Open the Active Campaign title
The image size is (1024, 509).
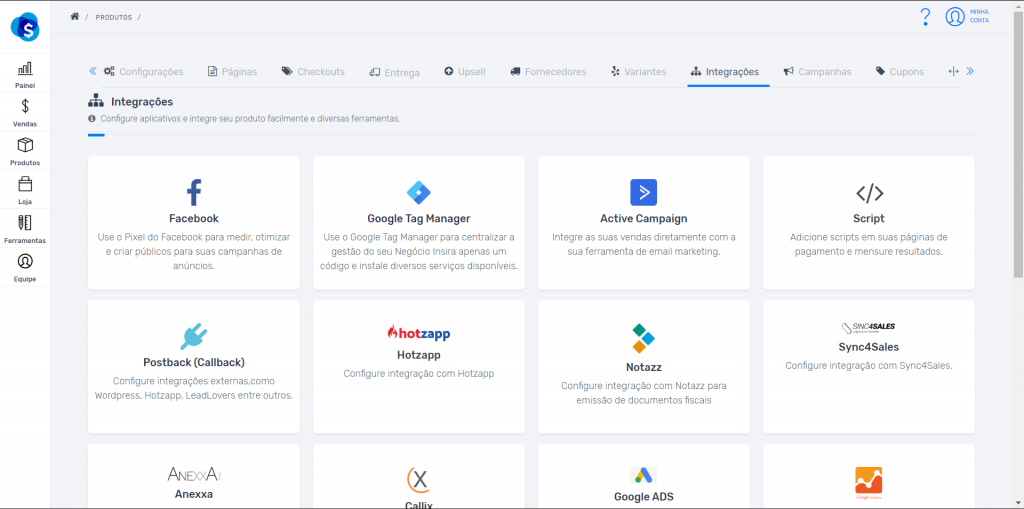[643, 219]
